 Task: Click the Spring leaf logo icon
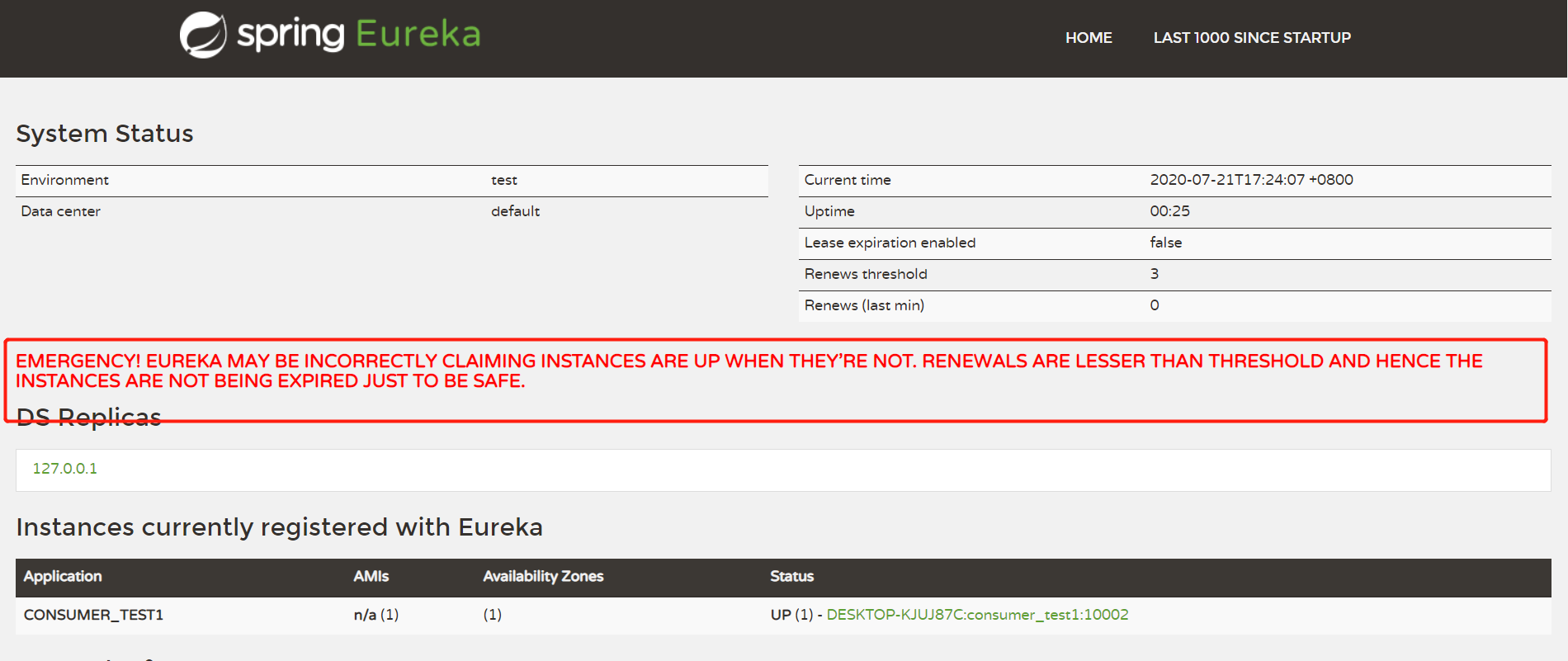(x=203, y=35)
